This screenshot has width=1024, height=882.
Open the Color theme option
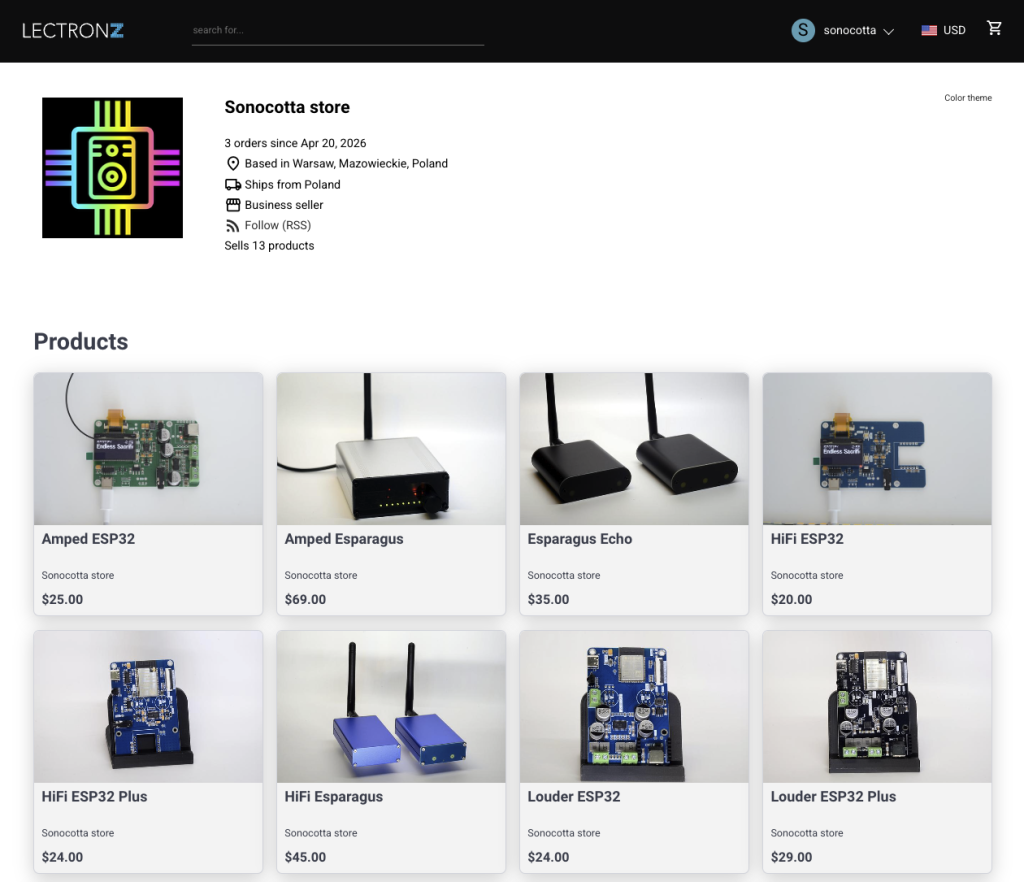coord(967,98)
